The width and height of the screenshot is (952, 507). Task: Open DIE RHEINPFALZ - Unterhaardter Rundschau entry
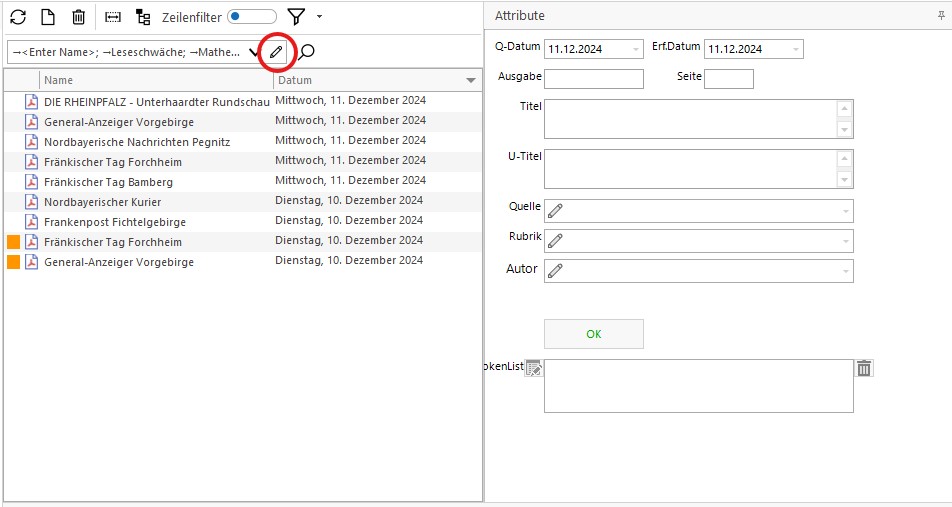(x=156, y=101)
